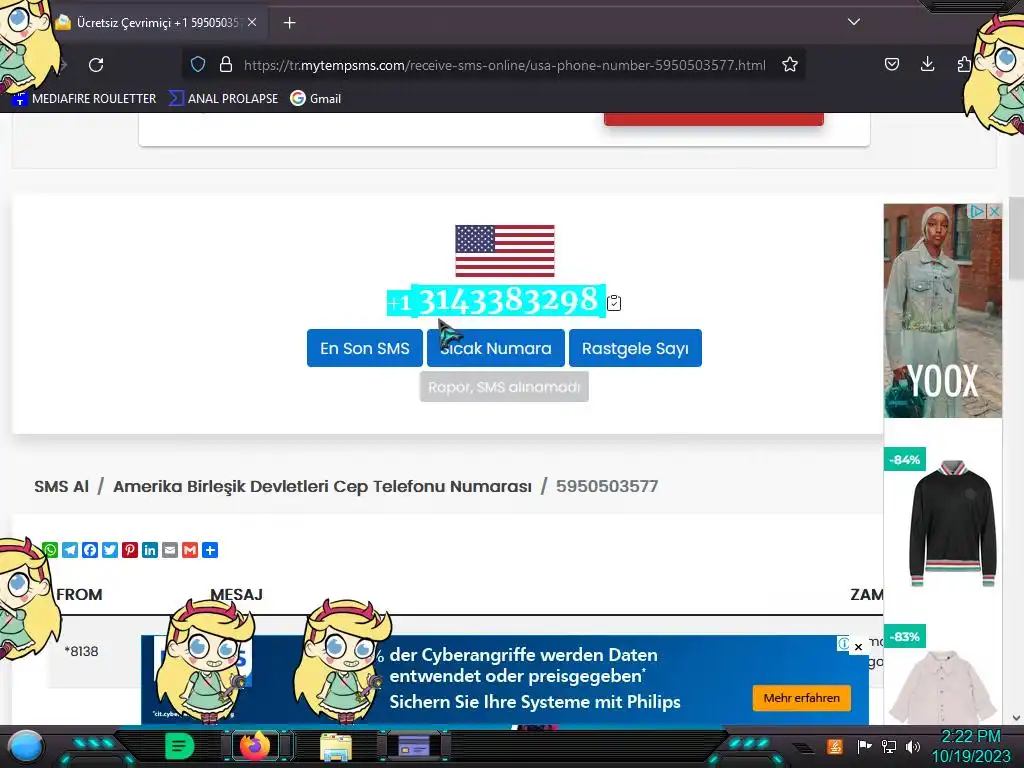Image resolution: width=1024 pixels, height=768 pixels.
Task: Share via the Gmail icon
Action: (190, 550)
